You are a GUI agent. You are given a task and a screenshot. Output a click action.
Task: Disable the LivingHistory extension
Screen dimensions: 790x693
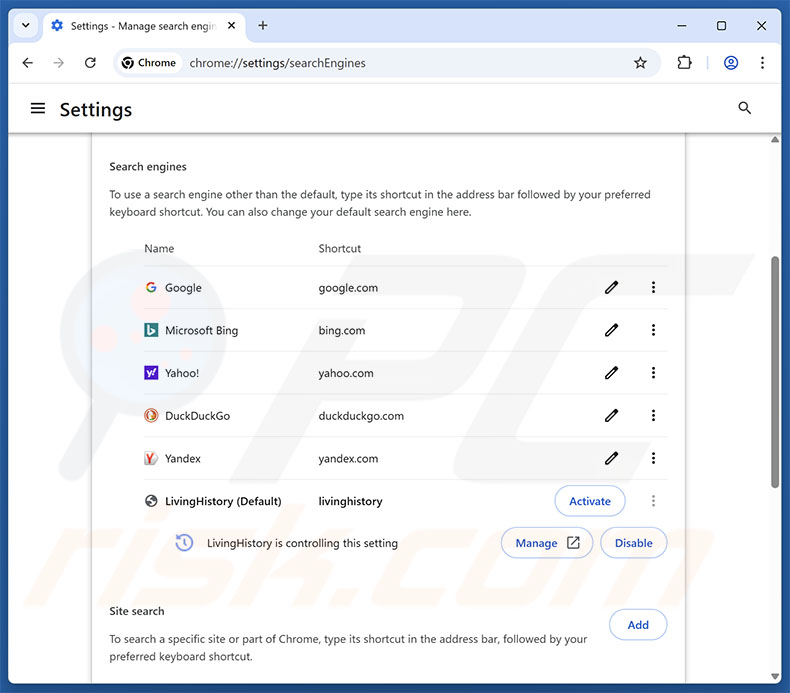[633, 543]
